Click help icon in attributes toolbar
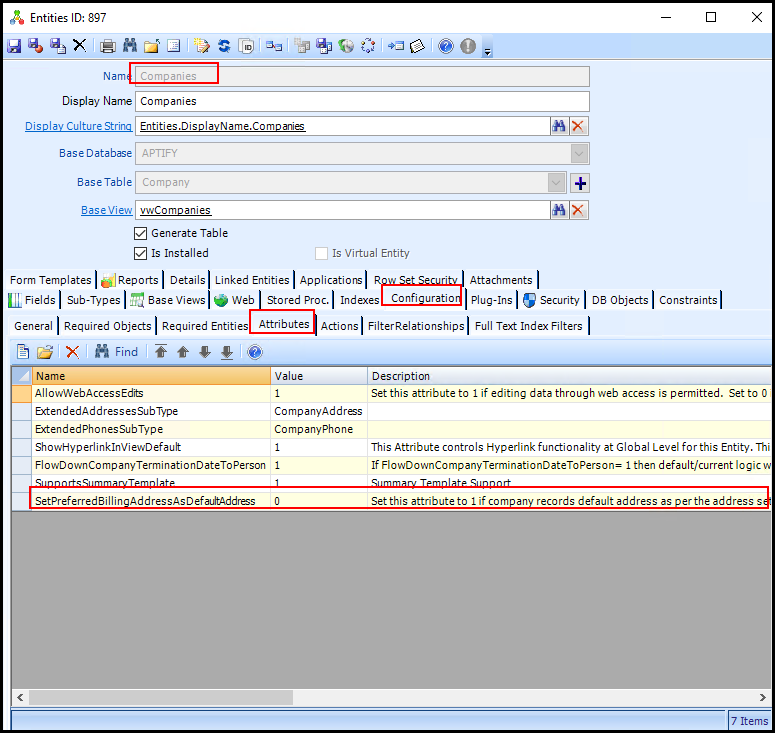 (255, 352)
